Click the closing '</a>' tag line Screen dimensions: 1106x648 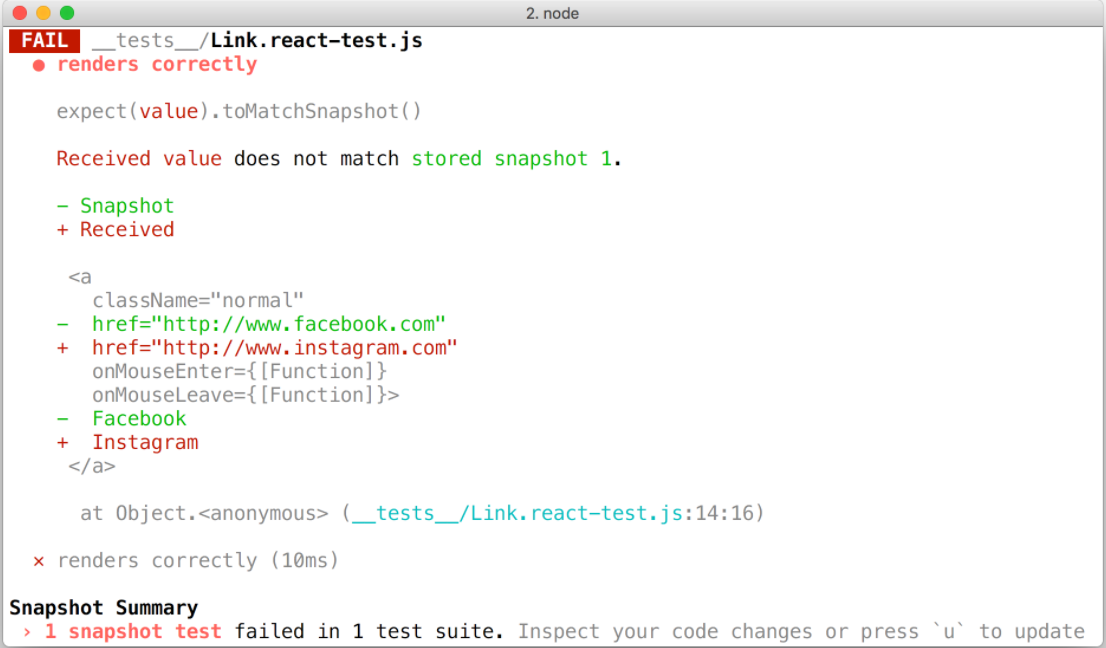tap(92, 466)
